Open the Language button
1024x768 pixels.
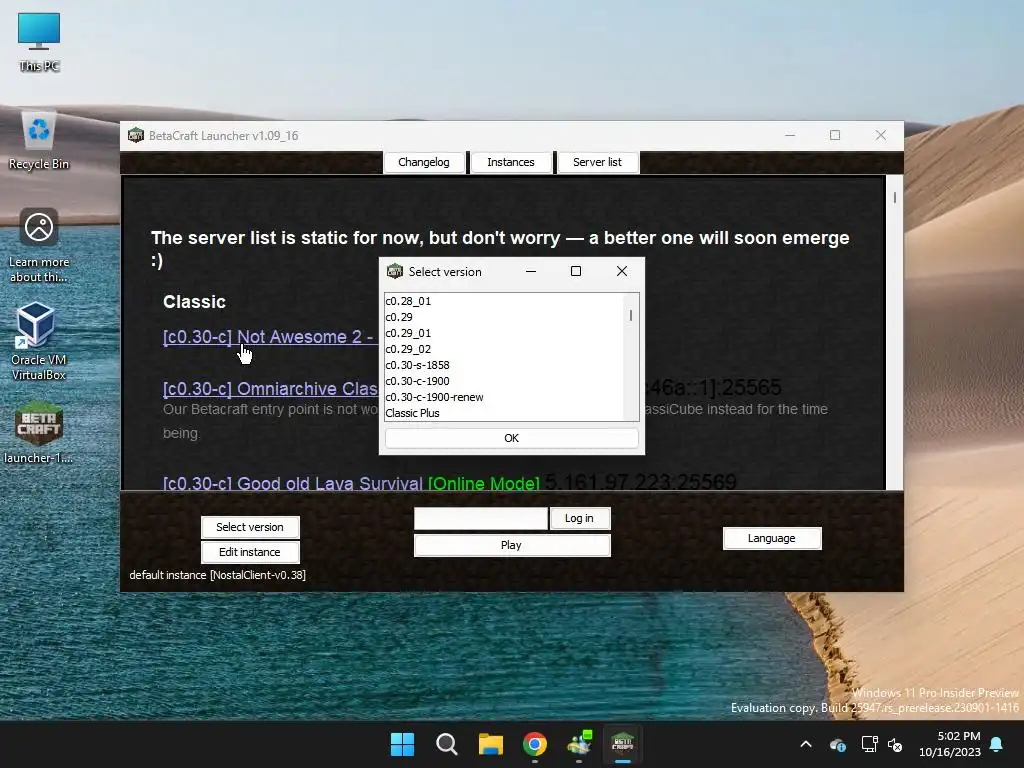772,538
